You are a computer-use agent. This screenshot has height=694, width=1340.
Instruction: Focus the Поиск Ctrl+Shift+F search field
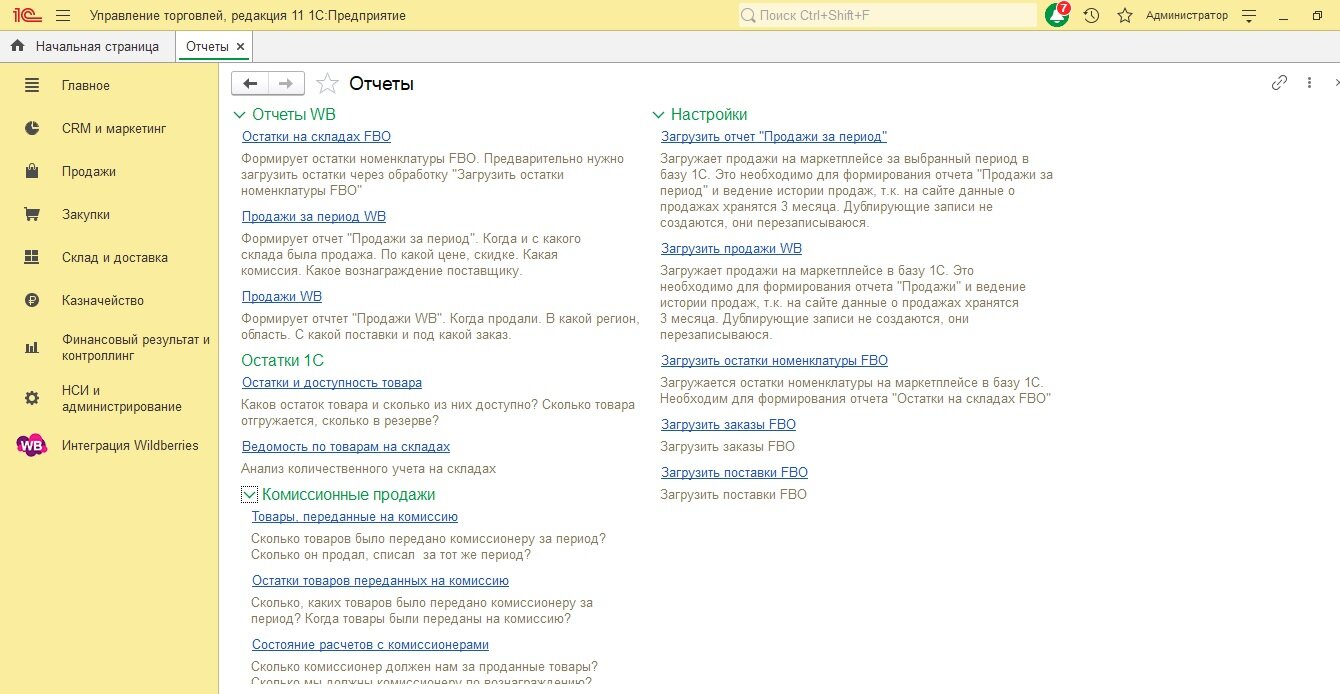click(x=887, y=16)
